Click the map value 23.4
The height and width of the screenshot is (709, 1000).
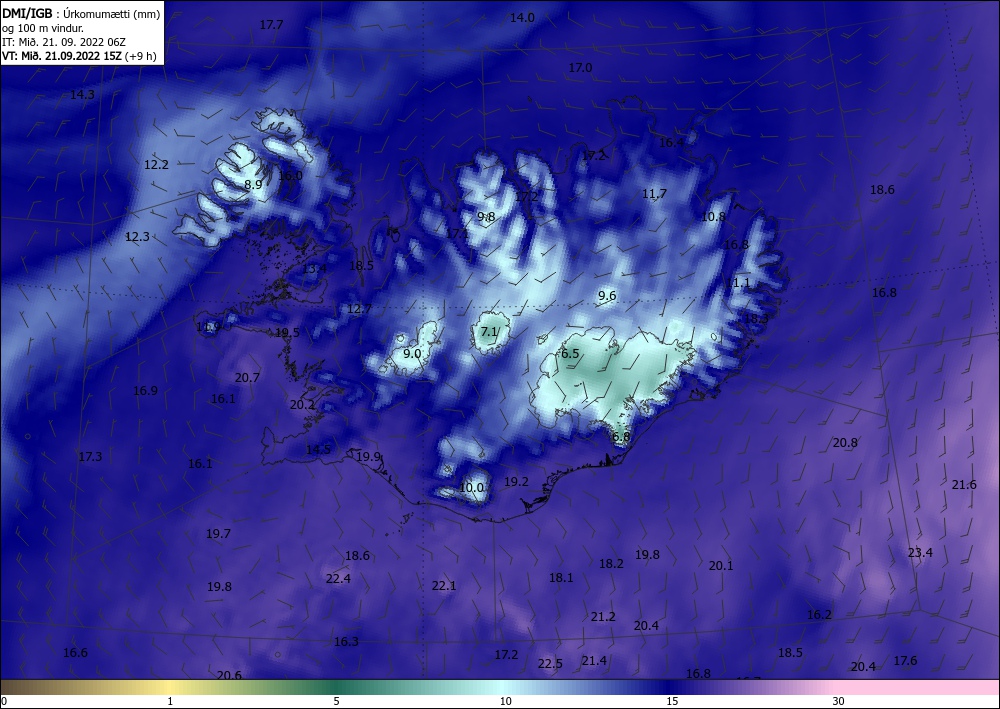click(920, 553)
